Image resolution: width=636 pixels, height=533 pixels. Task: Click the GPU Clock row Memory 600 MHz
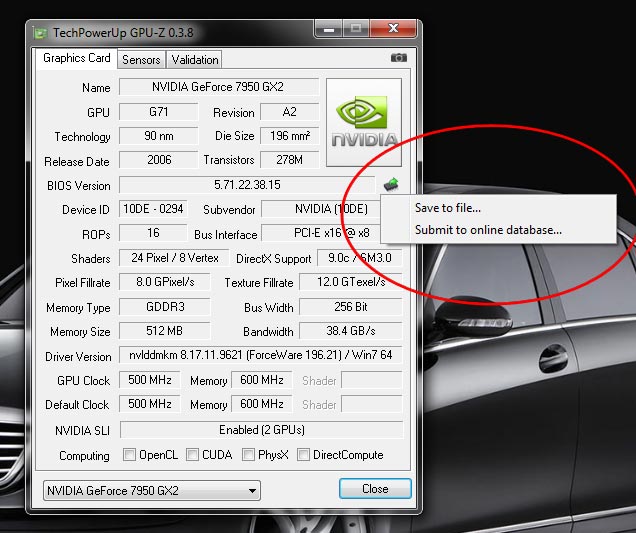point(262,380)
